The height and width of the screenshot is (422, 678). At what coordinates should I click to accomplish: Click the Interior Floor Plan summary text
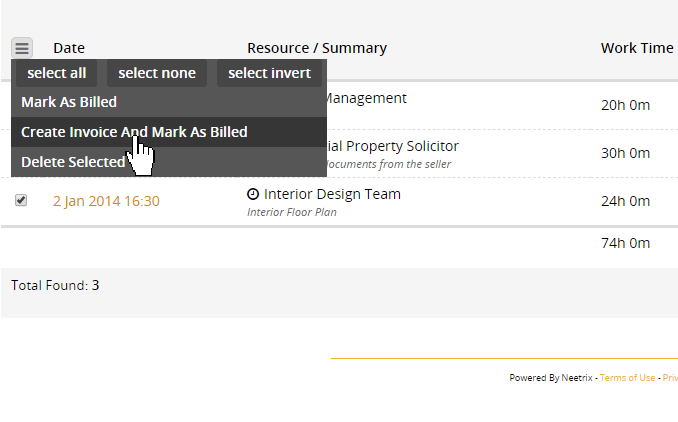292,212
